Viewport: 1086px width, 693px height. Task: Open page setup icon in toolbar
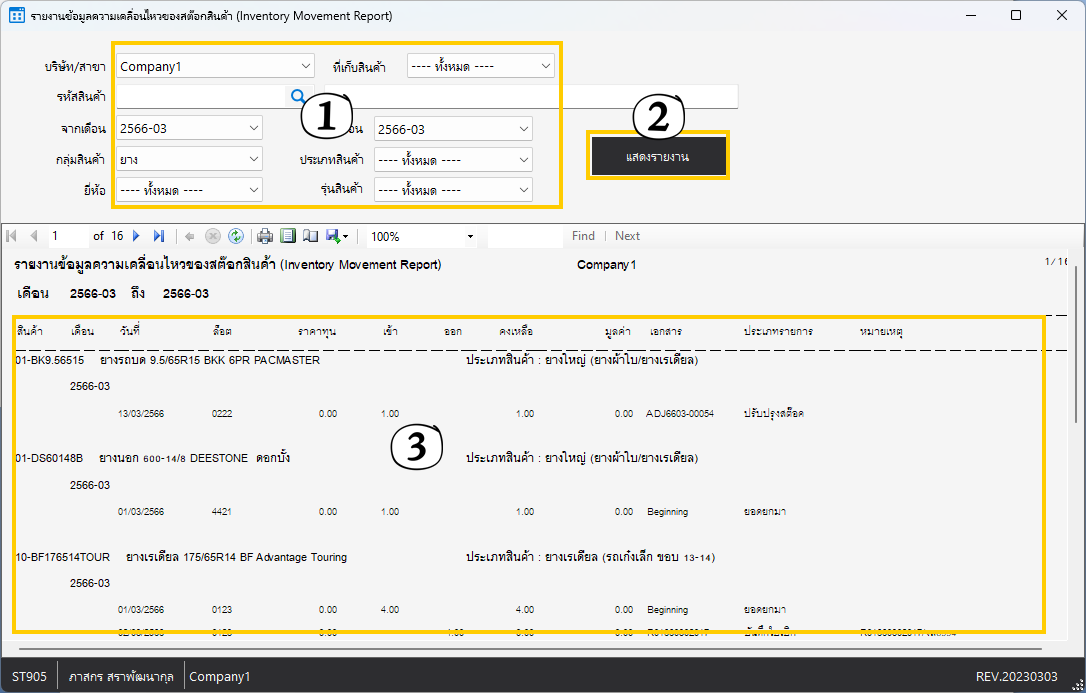[x=310, y=236]
